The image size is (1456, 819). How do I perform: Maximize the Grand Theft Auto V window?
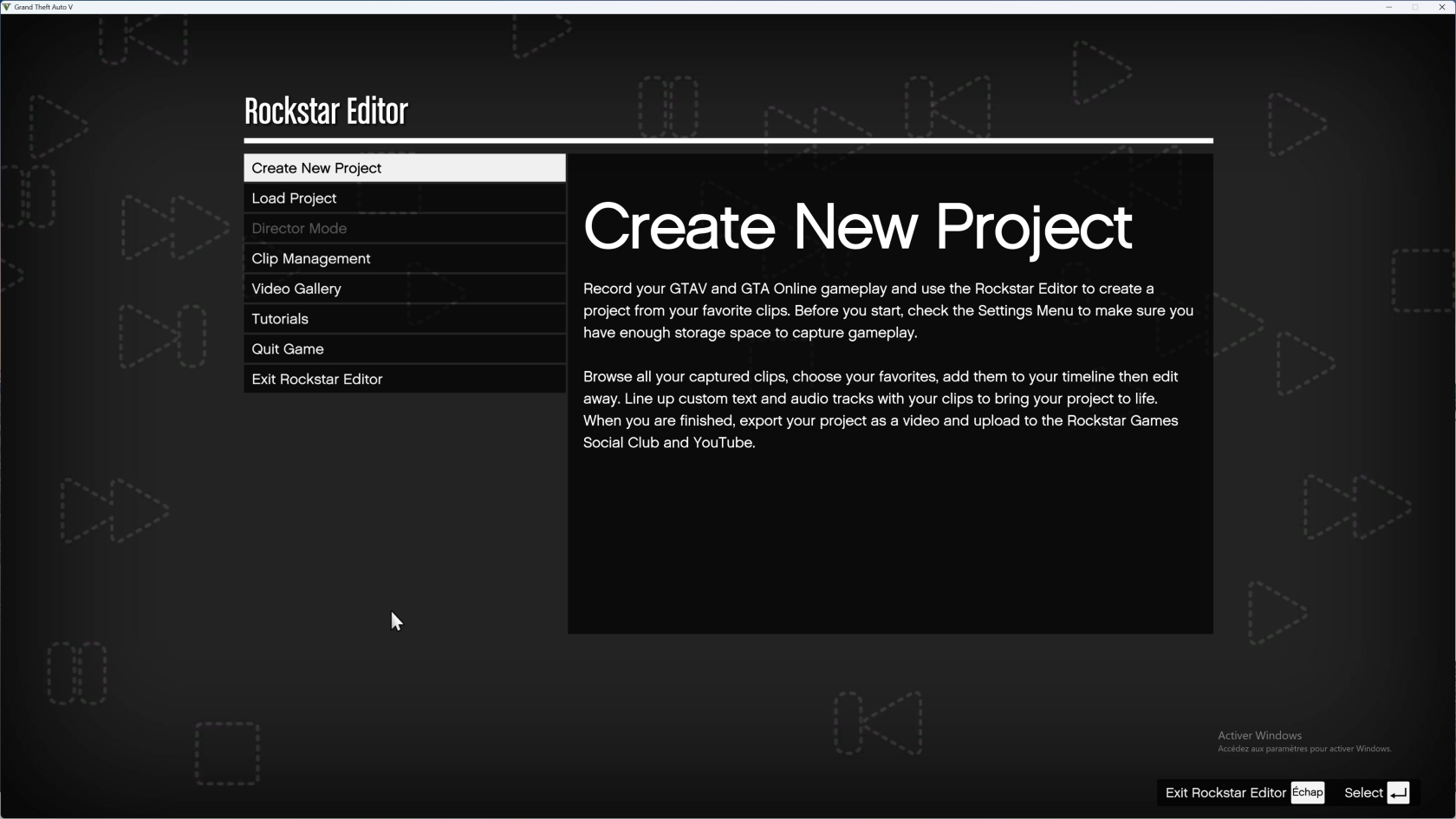tap(1415, 7)
